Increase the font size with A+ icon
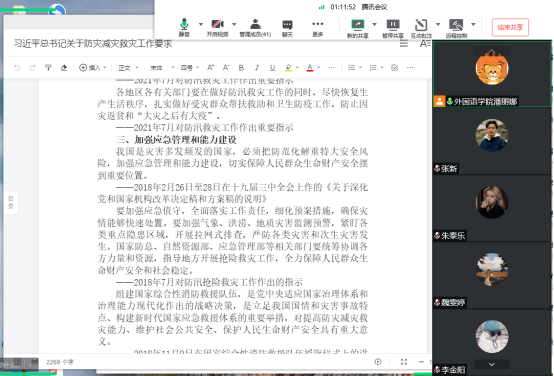The height and width of the screenshot is (376, 554). pos(211,67)
